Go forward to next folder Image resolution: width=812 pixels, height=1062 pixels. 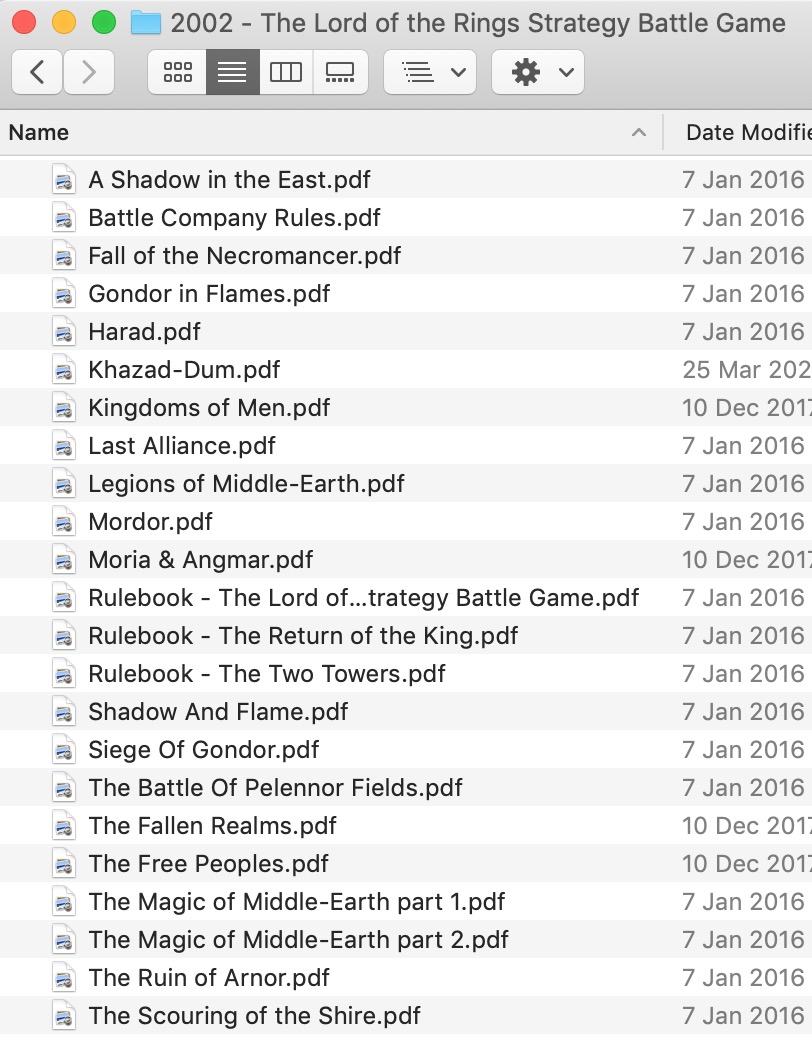tap(88, 72)
